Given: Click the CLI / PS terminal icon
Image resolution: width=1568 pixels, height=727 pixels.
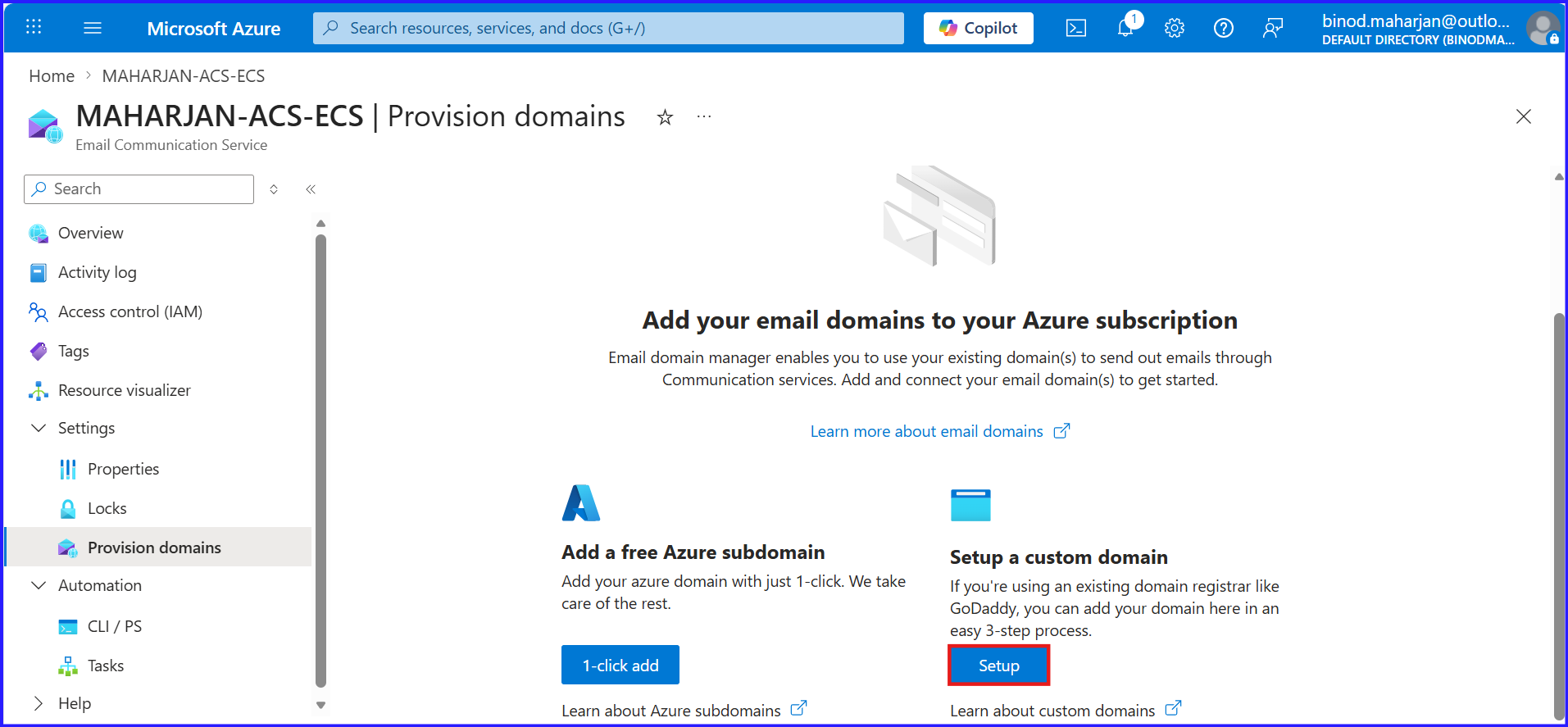Looking at the screenshot, I should [x=68, y=627].
